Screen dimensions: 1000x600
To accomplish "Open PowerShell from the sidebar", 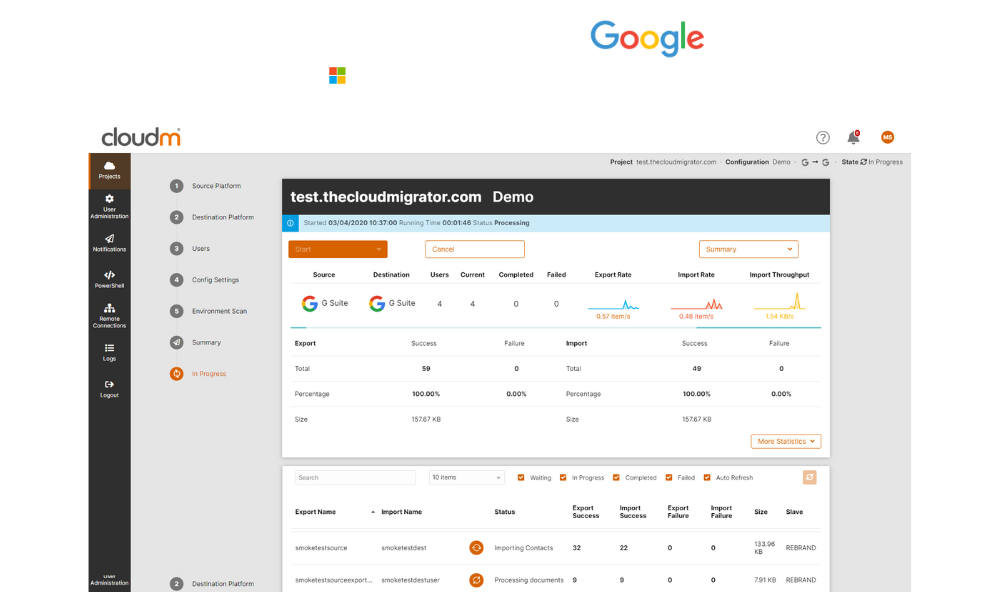I will (109, 278).
